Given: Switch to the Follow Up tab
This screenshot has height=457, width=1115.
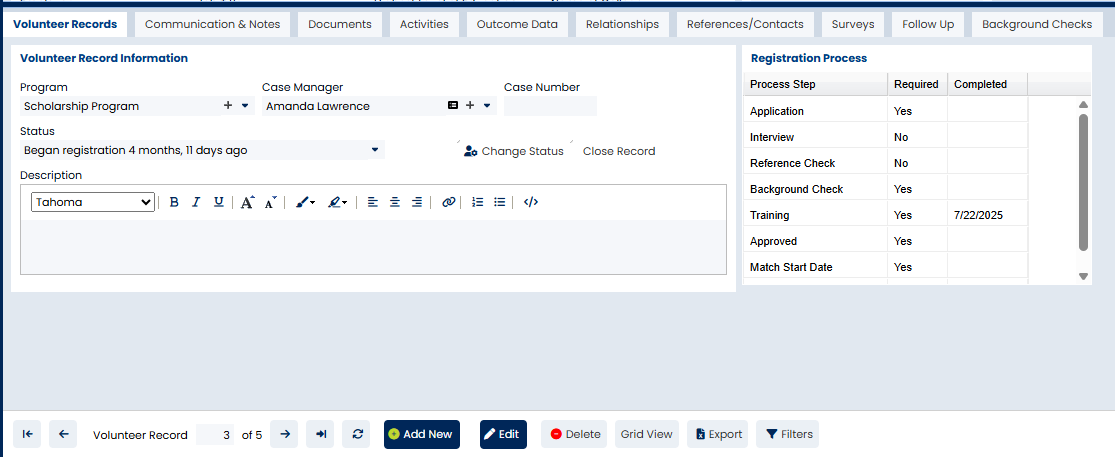Looking at the screenshot, I should pos(928,24).
